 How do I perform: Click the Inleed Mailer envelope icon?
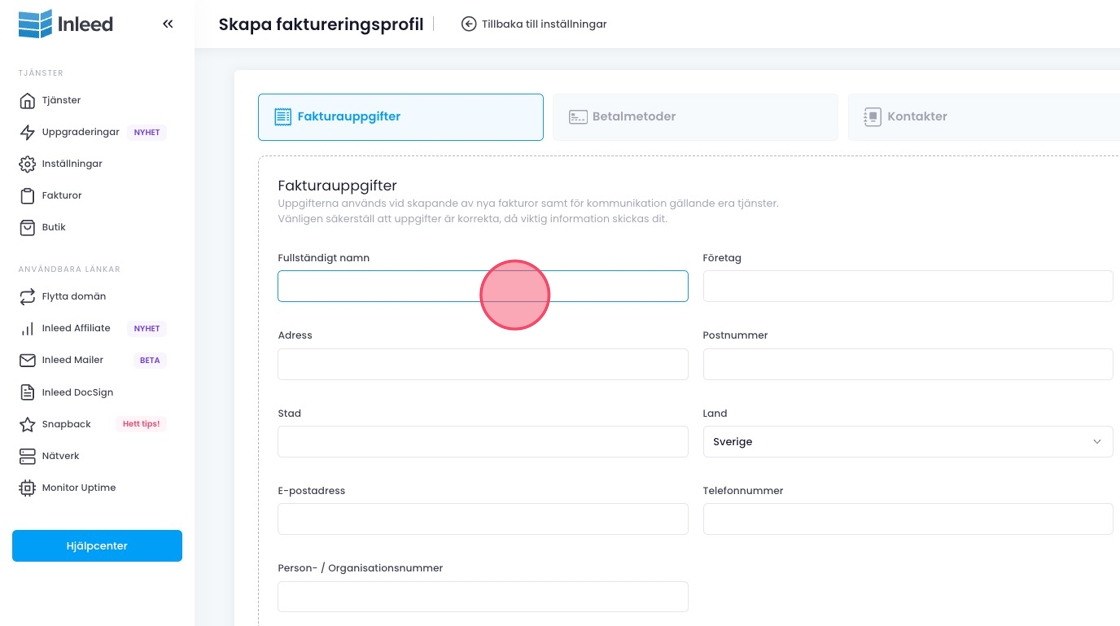click(27, 360)
